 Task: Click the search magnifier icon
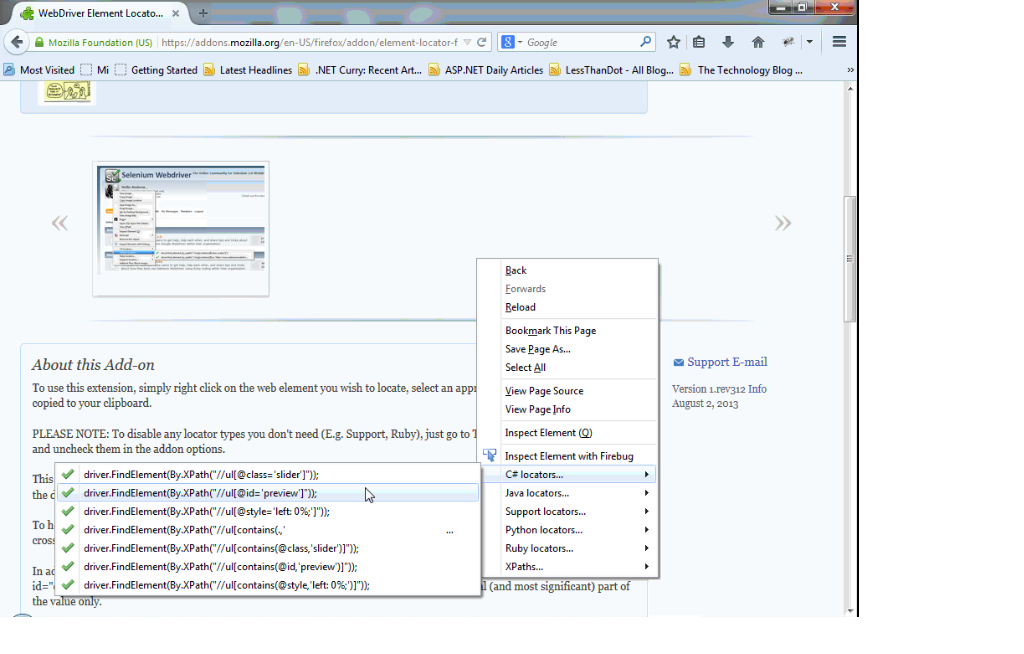coord(645,42)
